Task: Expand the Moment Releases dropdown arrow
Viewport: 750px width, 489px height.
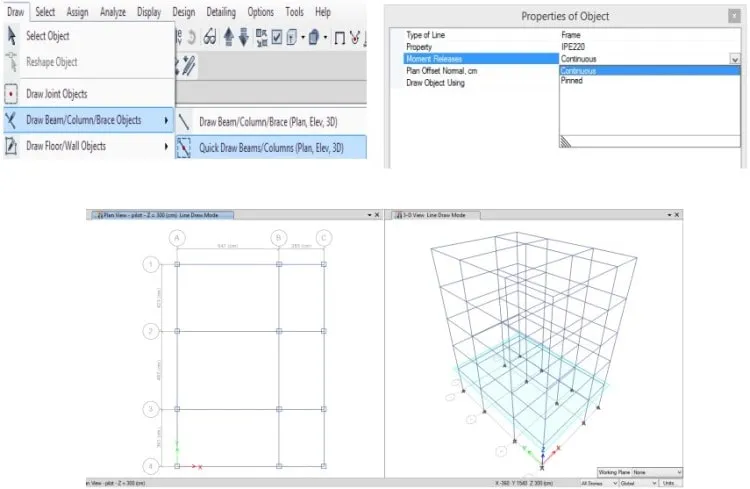Action: click(x=735, y=59)
